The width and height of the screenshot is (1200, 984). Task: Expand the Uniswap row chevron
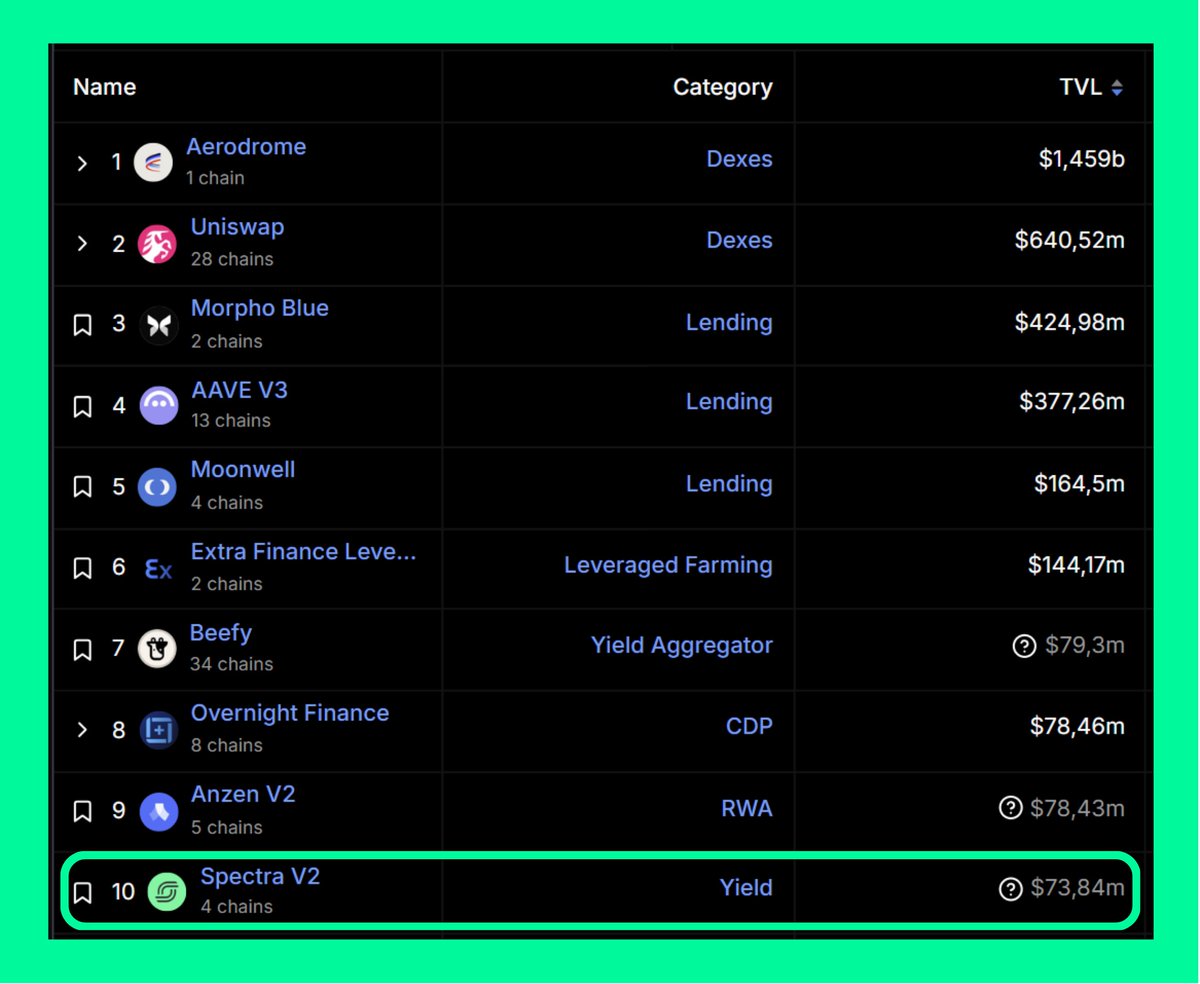pyautogui.click(x=83, y=244)
